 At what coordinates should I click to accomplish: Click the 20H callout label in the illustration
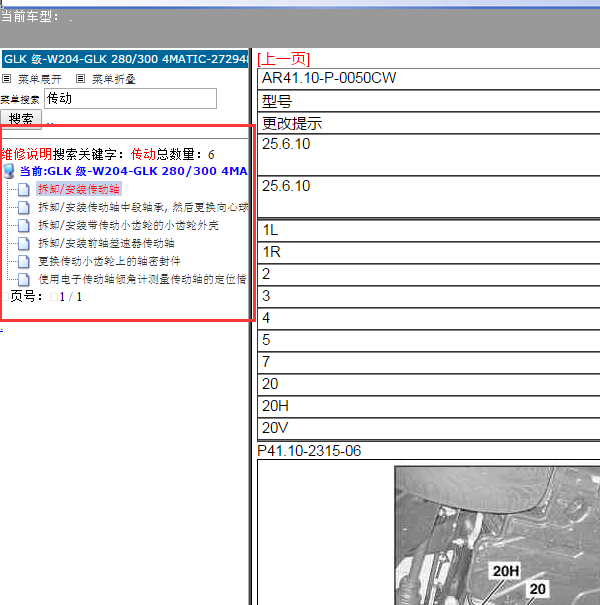tap(506, 571)
